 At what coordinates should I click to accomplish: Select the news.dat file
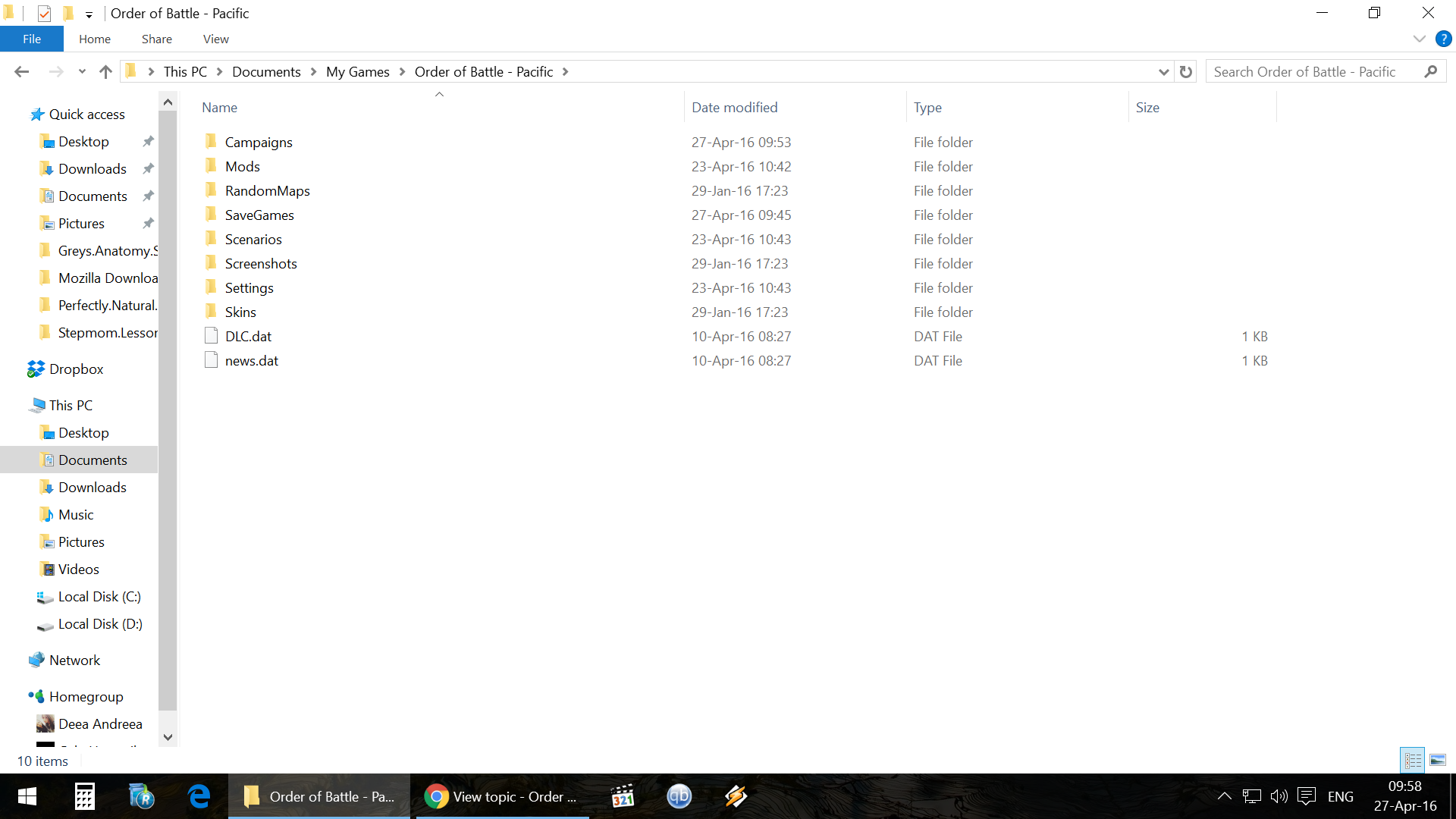point(251,360)
